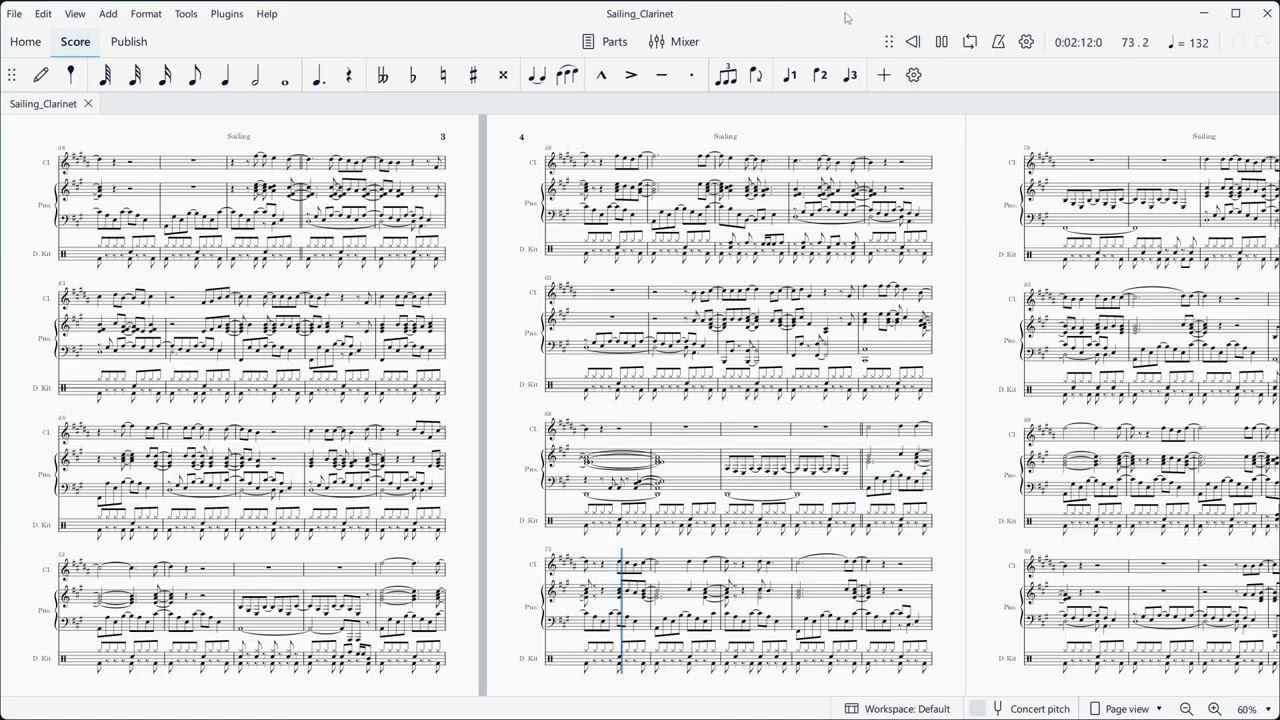Zoom in the score

point(1214,709)
